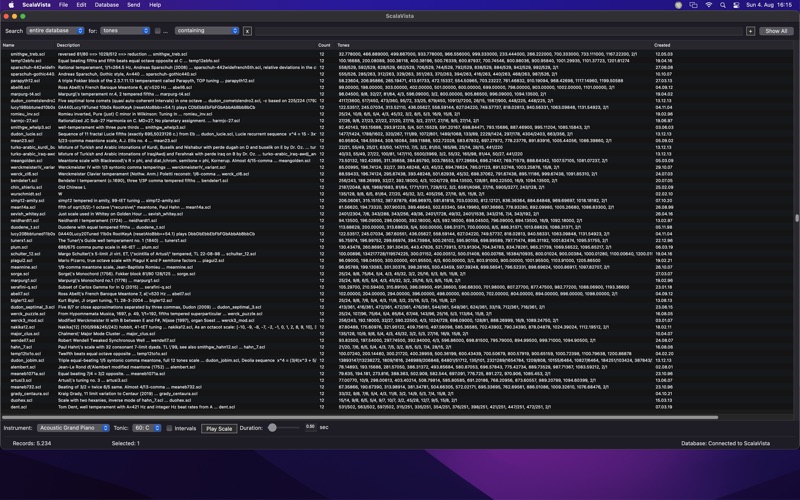Open the Siri-like round status icon in menu bar

678,5
